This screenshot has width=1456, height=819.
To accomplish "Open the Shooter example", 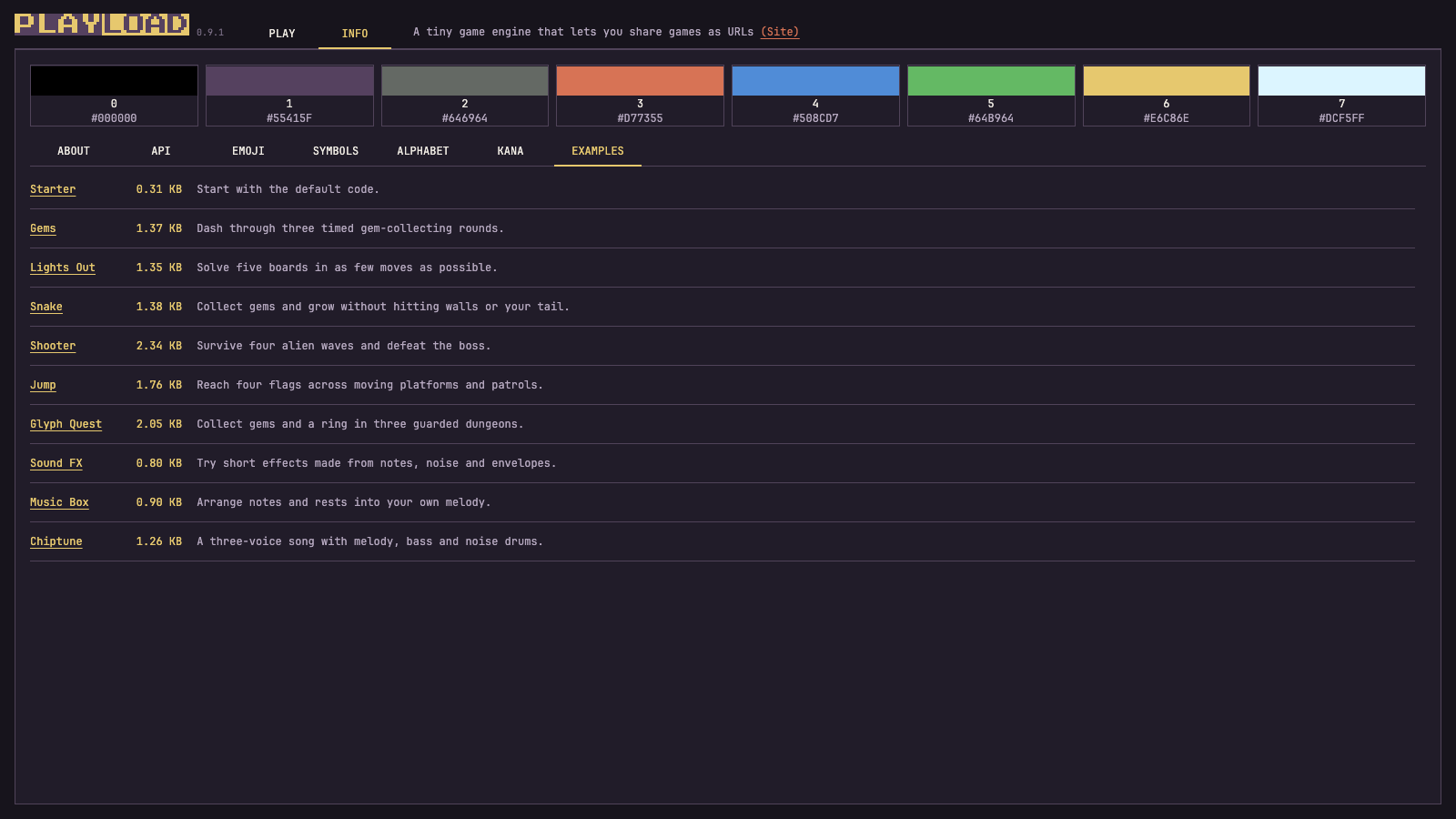I will point(53,346).
